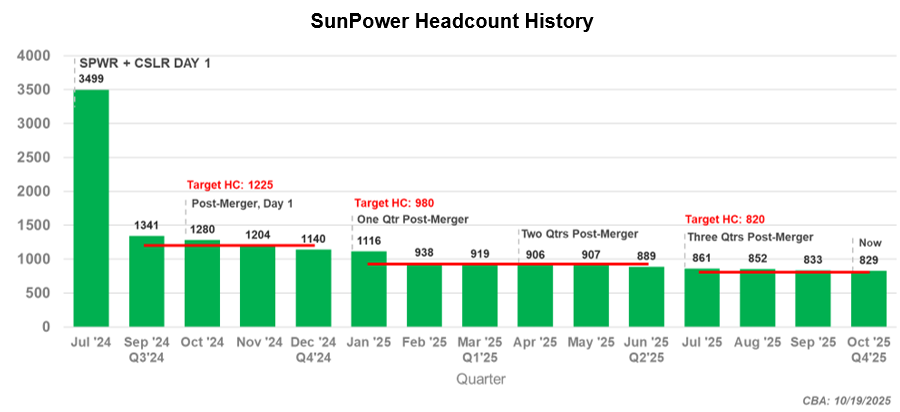
Task: Click the 3499 data label
Action: (x=91, y=79)
